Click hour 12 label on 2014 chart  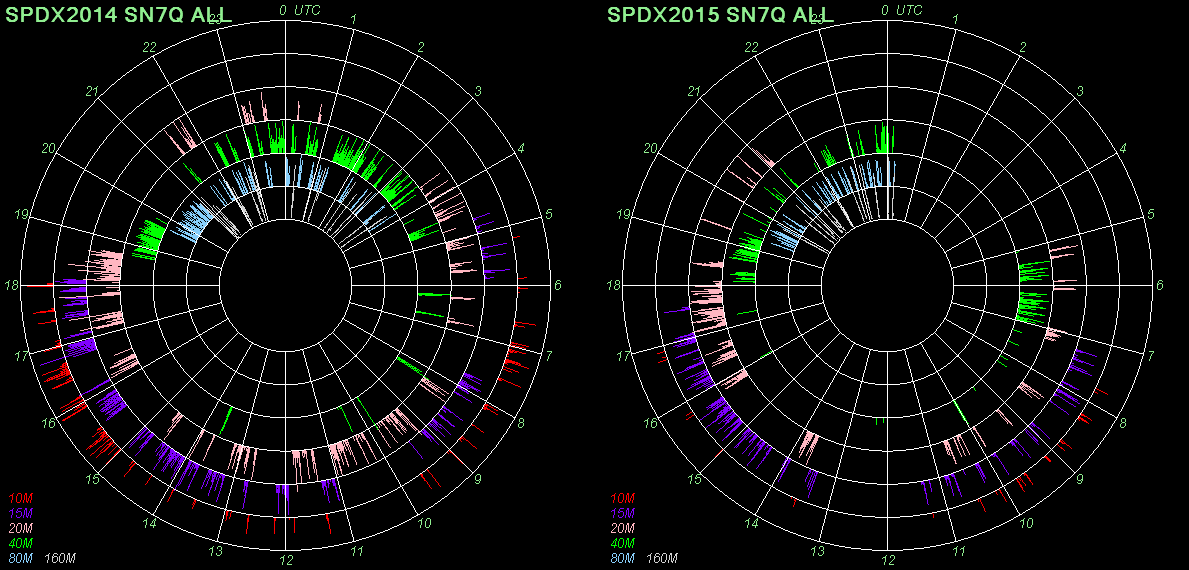click(286, 560)
